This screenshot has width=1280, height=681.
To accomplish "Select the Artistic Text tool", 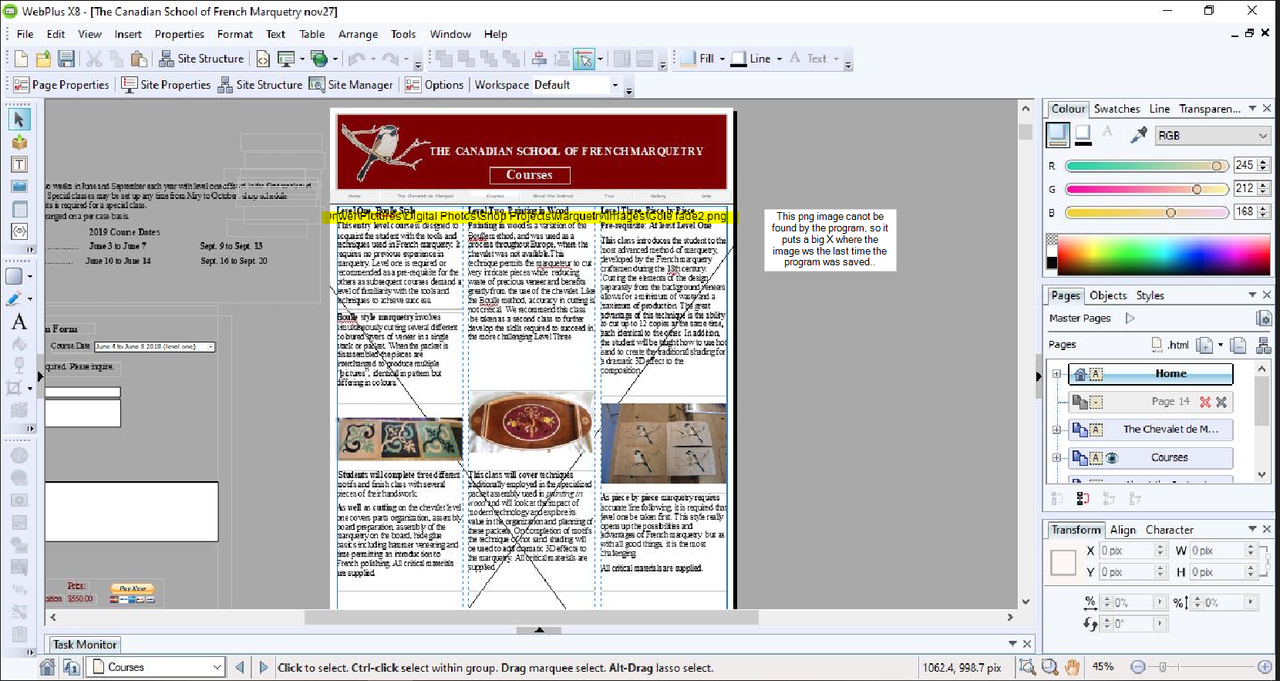I will click(x=19, y=322).
